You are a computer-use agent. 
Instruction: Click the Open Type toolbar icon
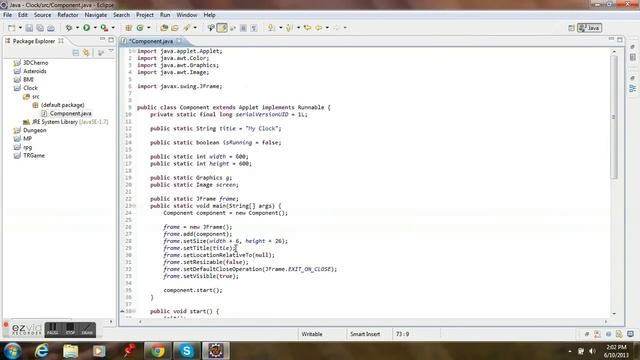pos(164,28)
